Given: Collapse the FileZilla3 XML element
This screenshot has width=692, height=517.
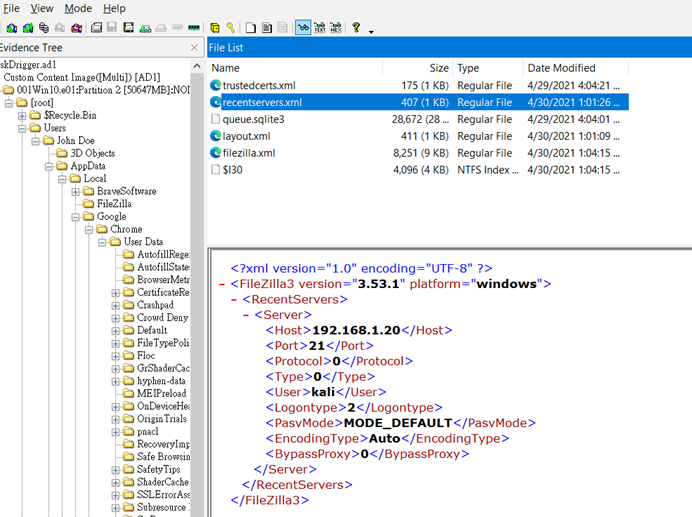Looking at the screenshot, I should point(222,284).
